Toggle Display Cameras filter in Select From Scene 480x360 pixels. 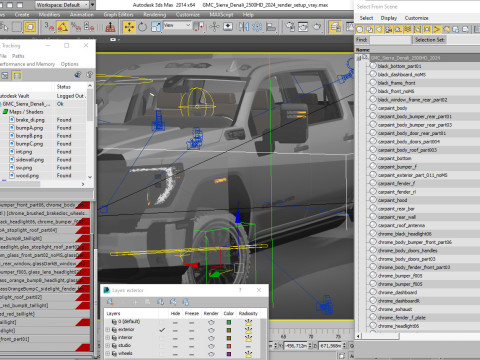pos(389,30)
